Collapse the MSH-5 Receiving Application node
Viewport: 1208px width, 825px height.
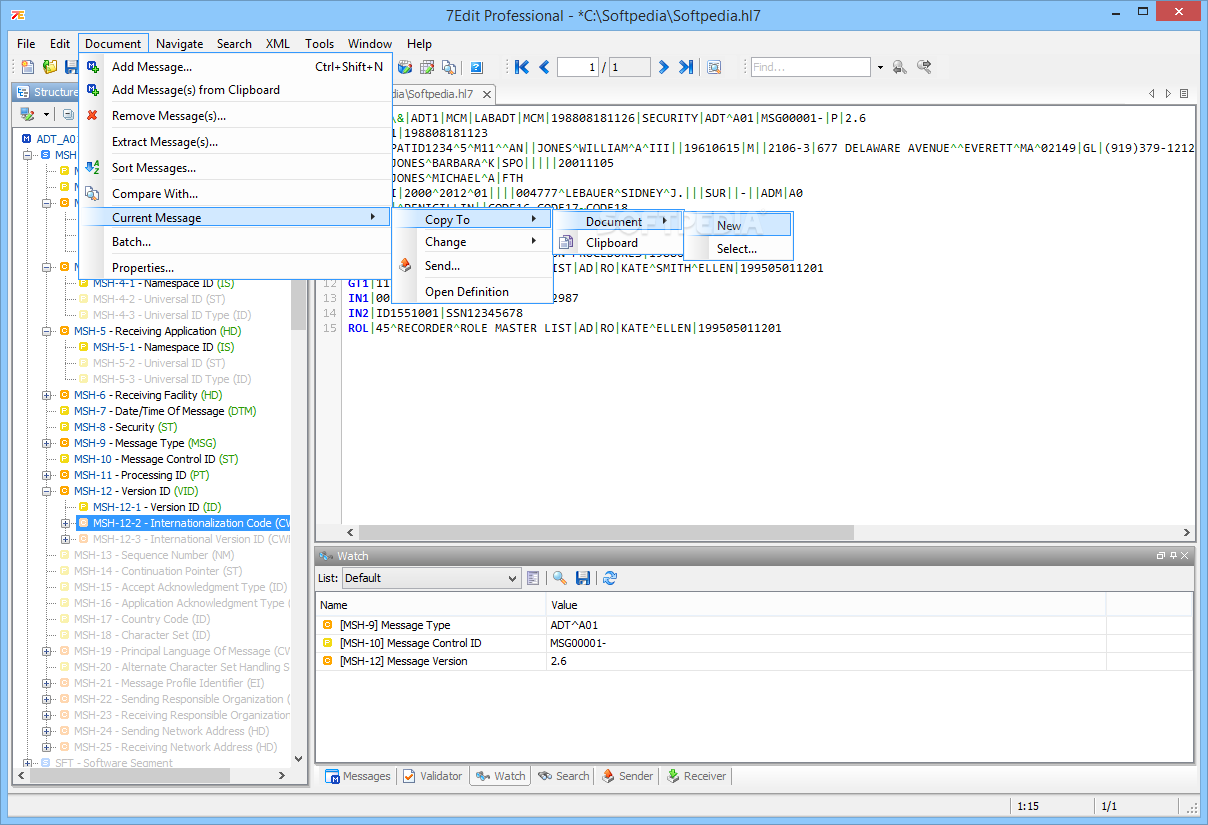pyautogui.click(x=47, y=331)
